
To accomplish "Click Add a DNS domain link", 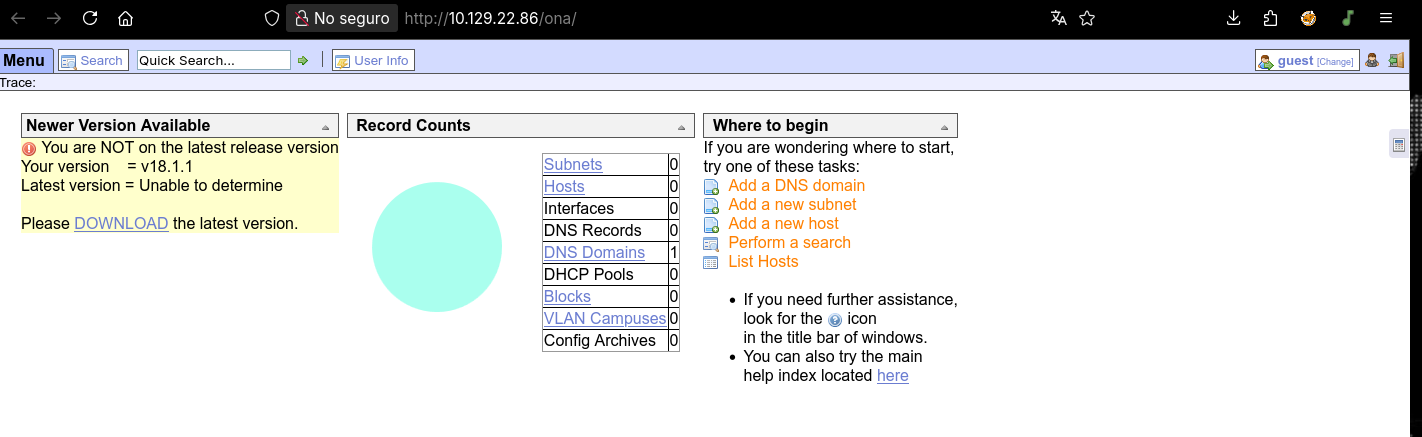I will point(796,186).
